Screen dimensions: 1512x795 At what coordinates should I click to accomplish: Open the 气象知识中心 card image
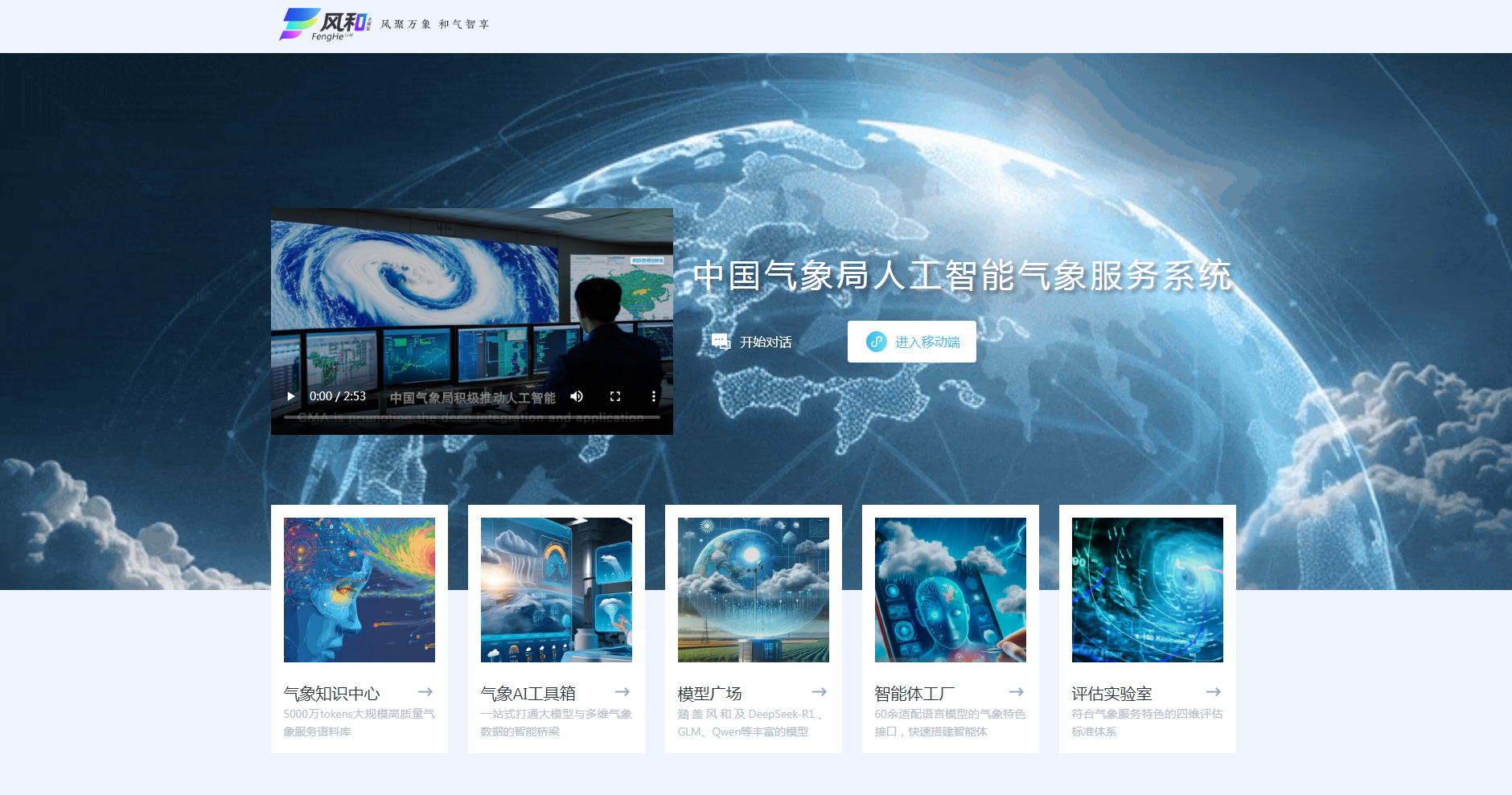tap(360, 590)
